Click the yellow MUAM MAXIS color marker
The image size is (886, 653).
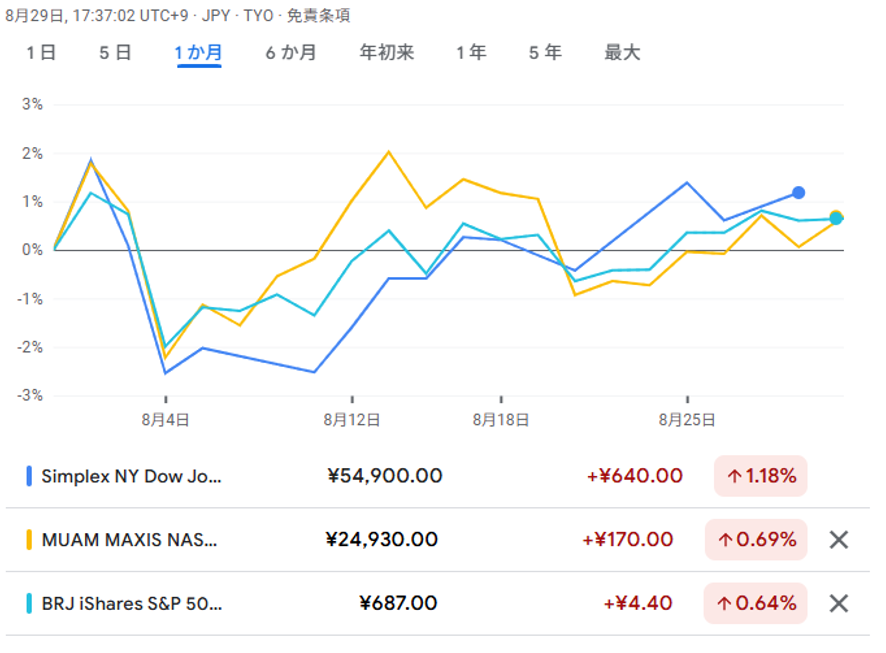point(29,540)
